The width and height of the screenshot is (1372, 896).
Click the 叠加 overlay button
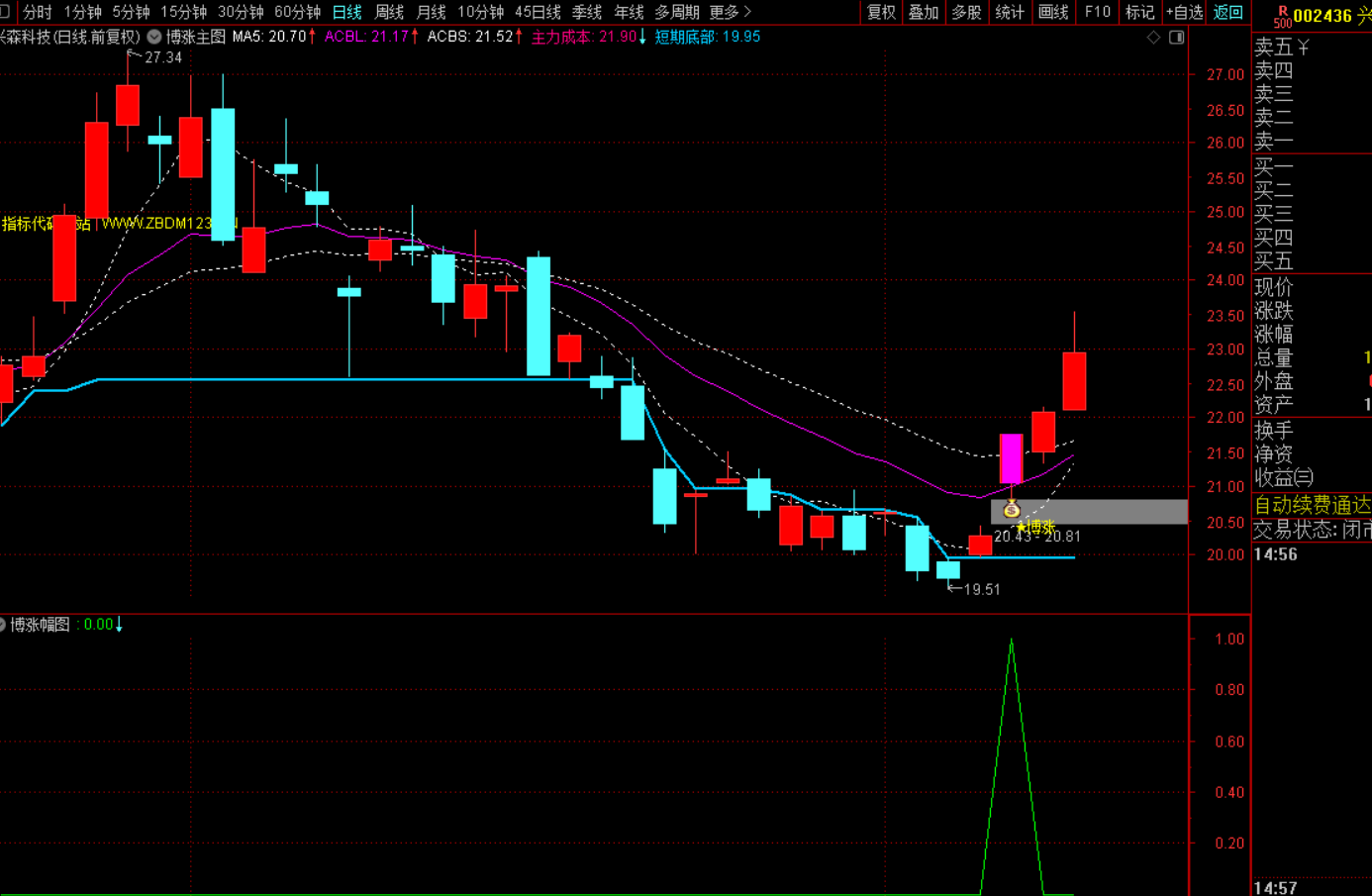click(x=924, y=12)
